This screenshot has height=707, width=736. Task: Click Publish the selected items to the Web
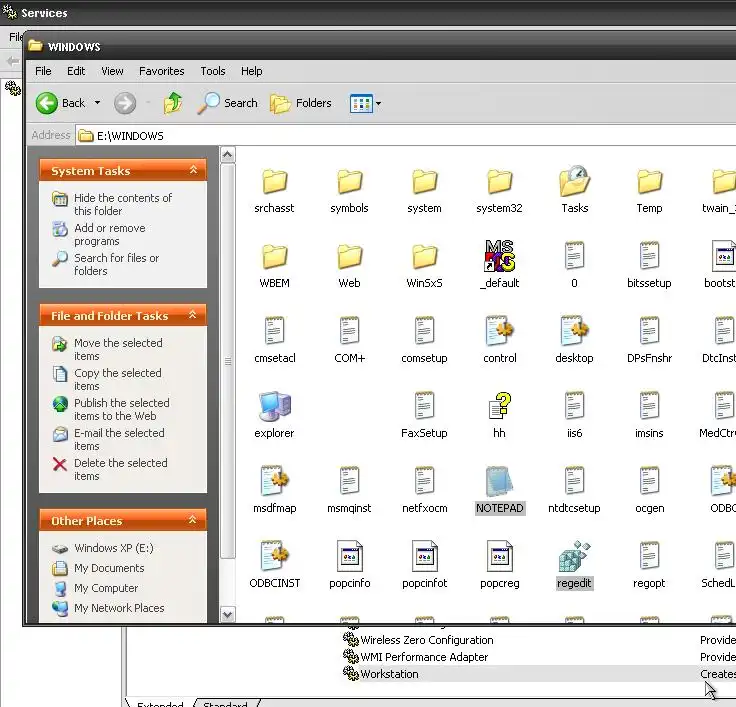click(111, 409)
